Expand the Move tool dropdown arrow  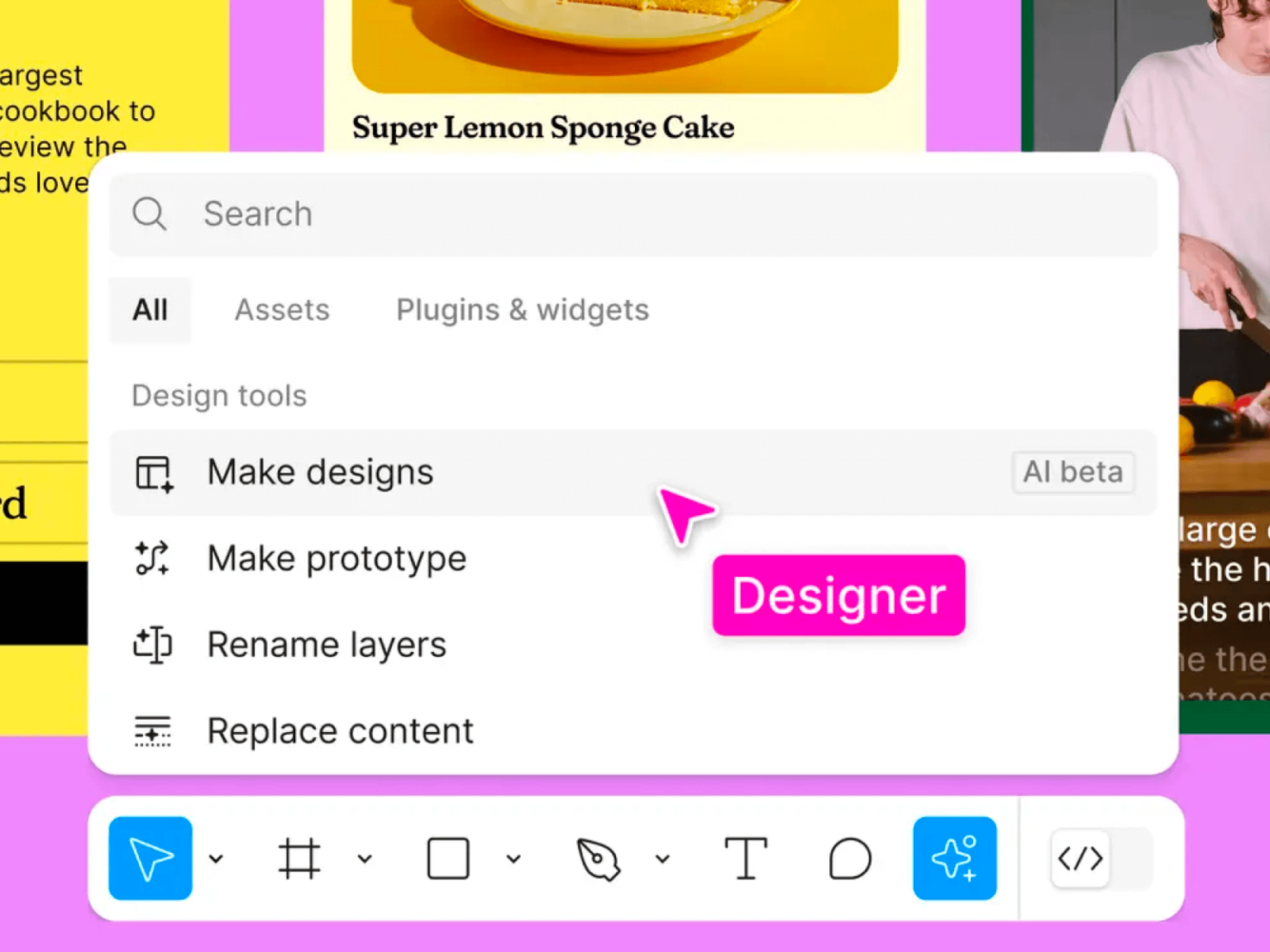(x=217, y=859)
